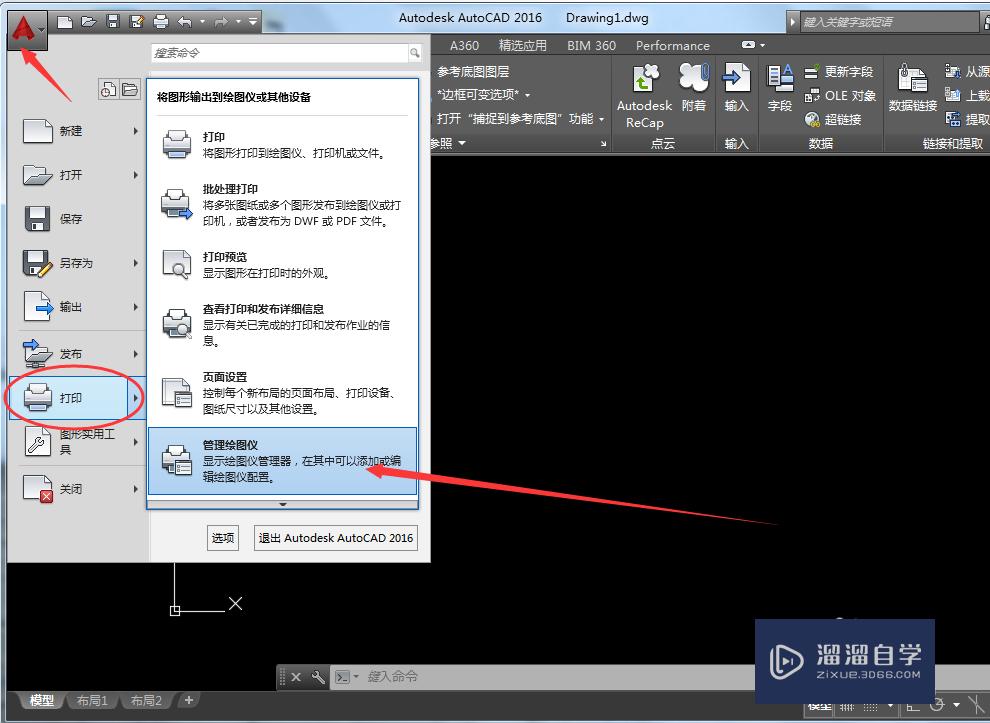
Task: Click the 选项 (Options) button
Action: coord(222,537)
